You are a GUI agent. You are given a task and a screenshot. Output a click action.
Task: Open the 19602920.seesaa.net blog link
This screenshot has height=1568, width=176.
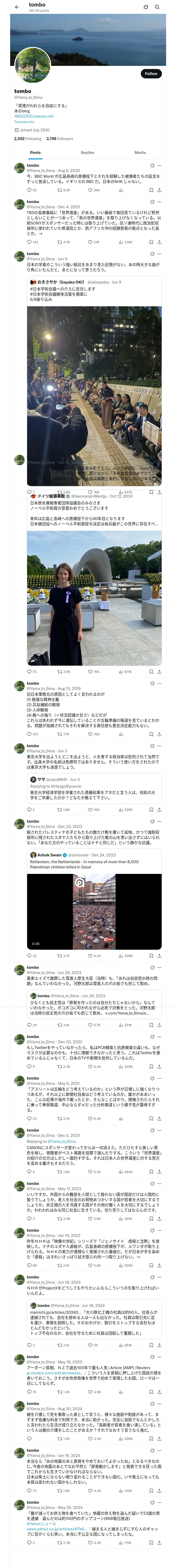[34, 116]
